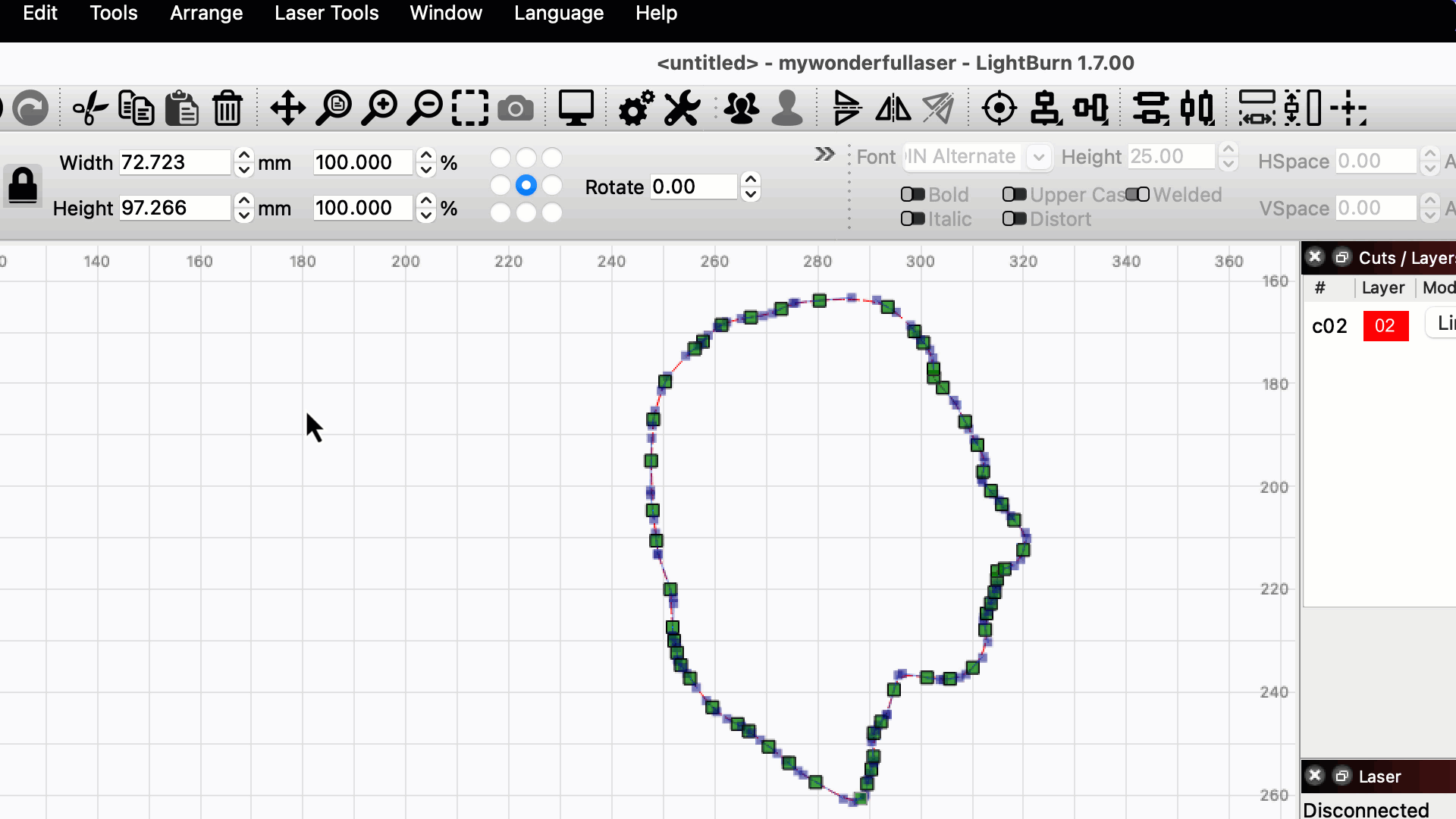Expand the toolbar overflow chevron

(x=824, y=155)
